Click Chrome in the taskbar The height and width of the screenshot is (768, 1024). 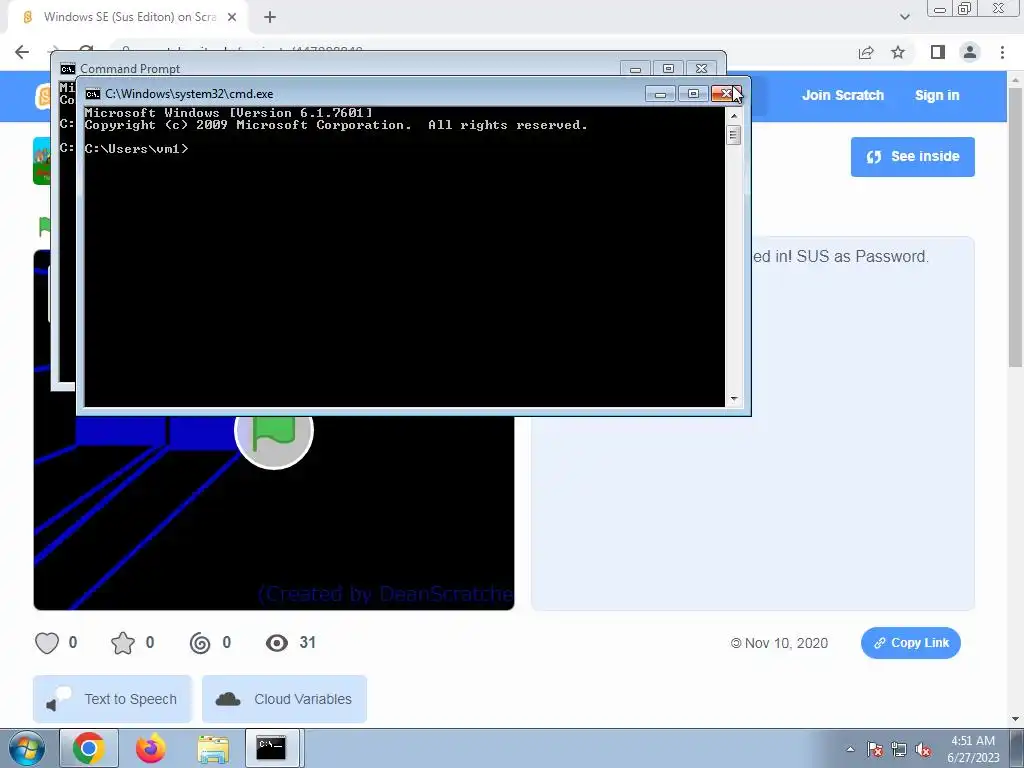pos(89,748)
